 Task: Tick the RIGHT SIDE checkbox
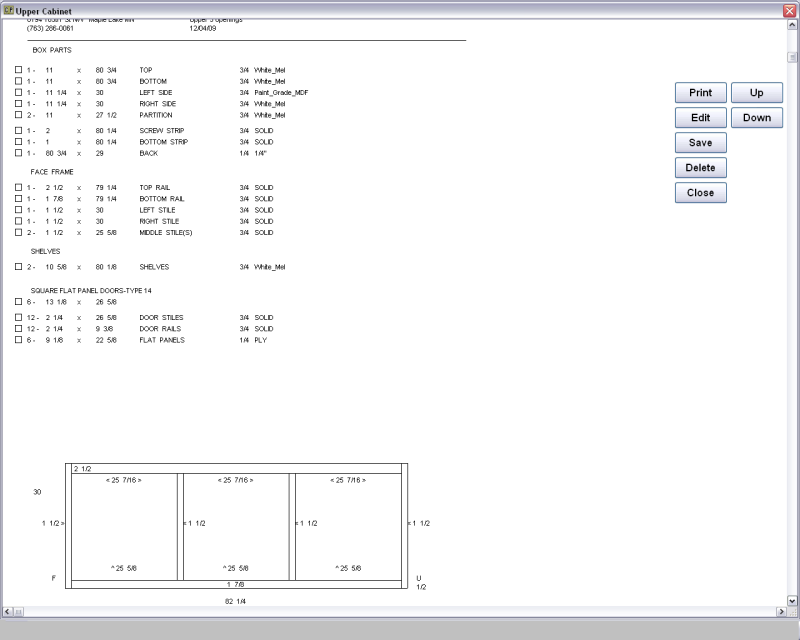point(18,103)
